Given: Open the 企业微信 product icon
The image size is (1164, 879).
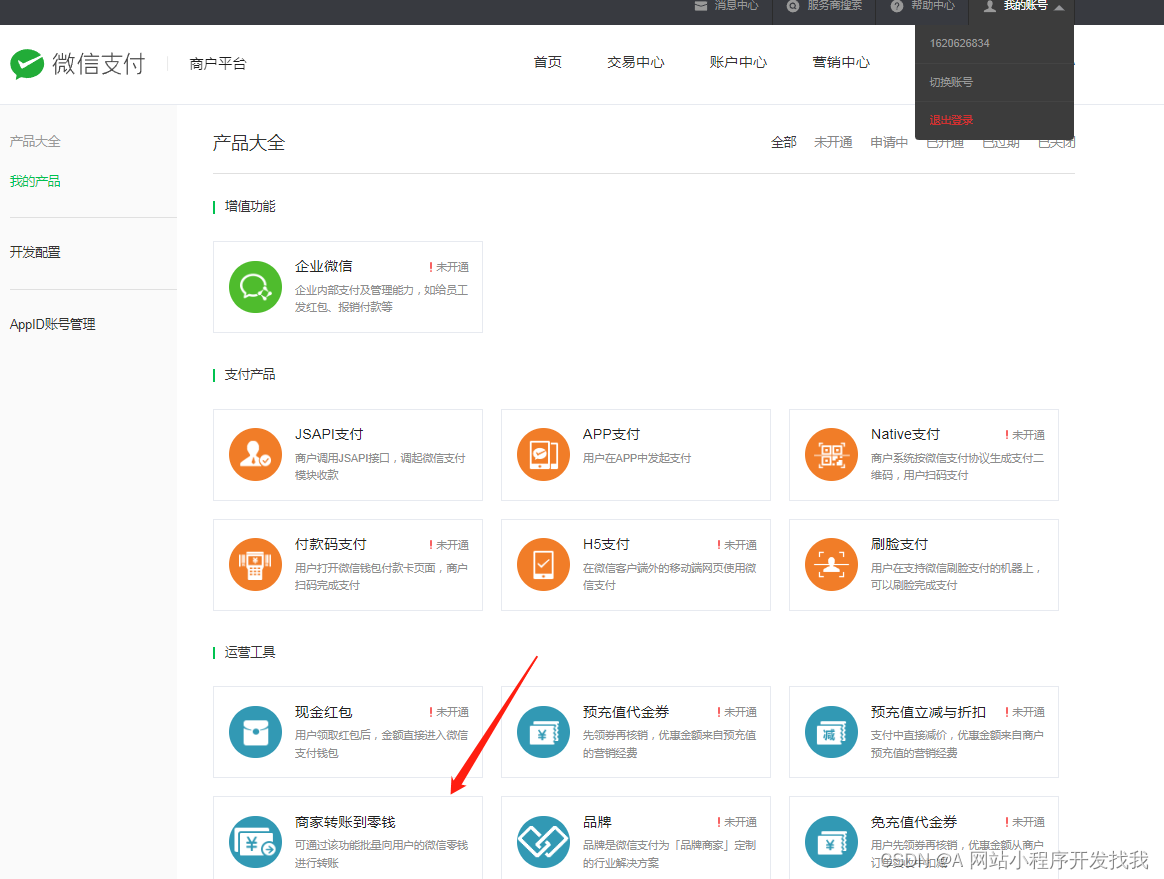Looking at the screenshot, I should [255, 287].
